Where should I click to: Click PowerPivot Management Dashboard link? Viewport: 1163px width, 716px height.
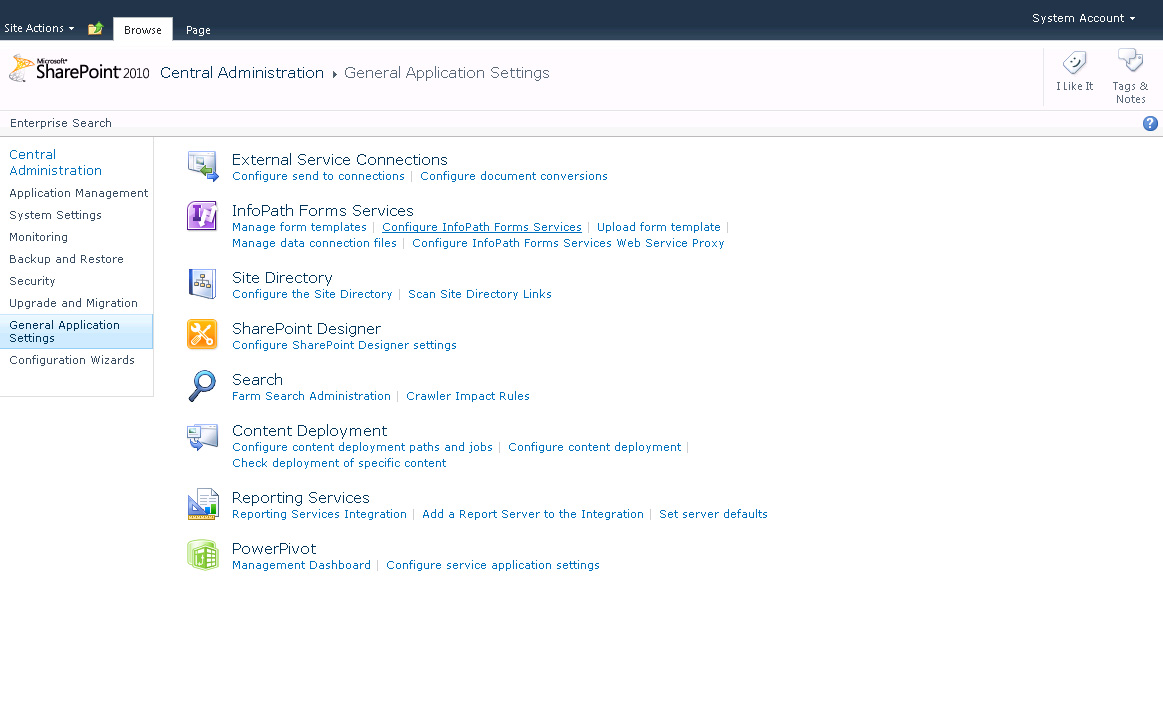tap(301, 565)
